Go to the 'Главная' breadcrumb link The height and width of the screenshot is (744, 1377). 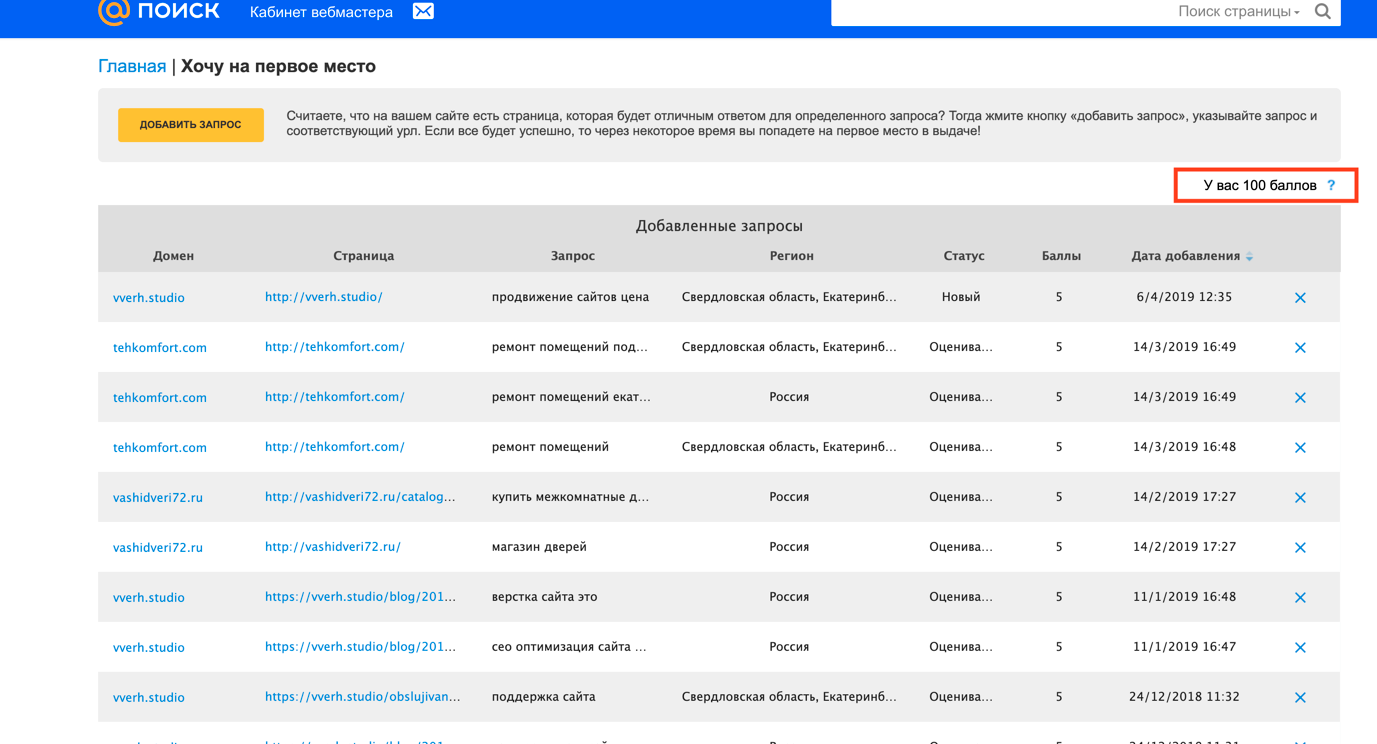tap(132, 66)
